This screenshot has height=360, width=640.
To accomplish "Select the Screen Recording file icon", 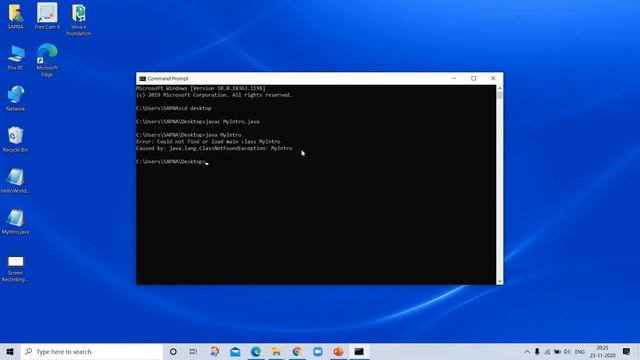I will [x=16, y=269].
